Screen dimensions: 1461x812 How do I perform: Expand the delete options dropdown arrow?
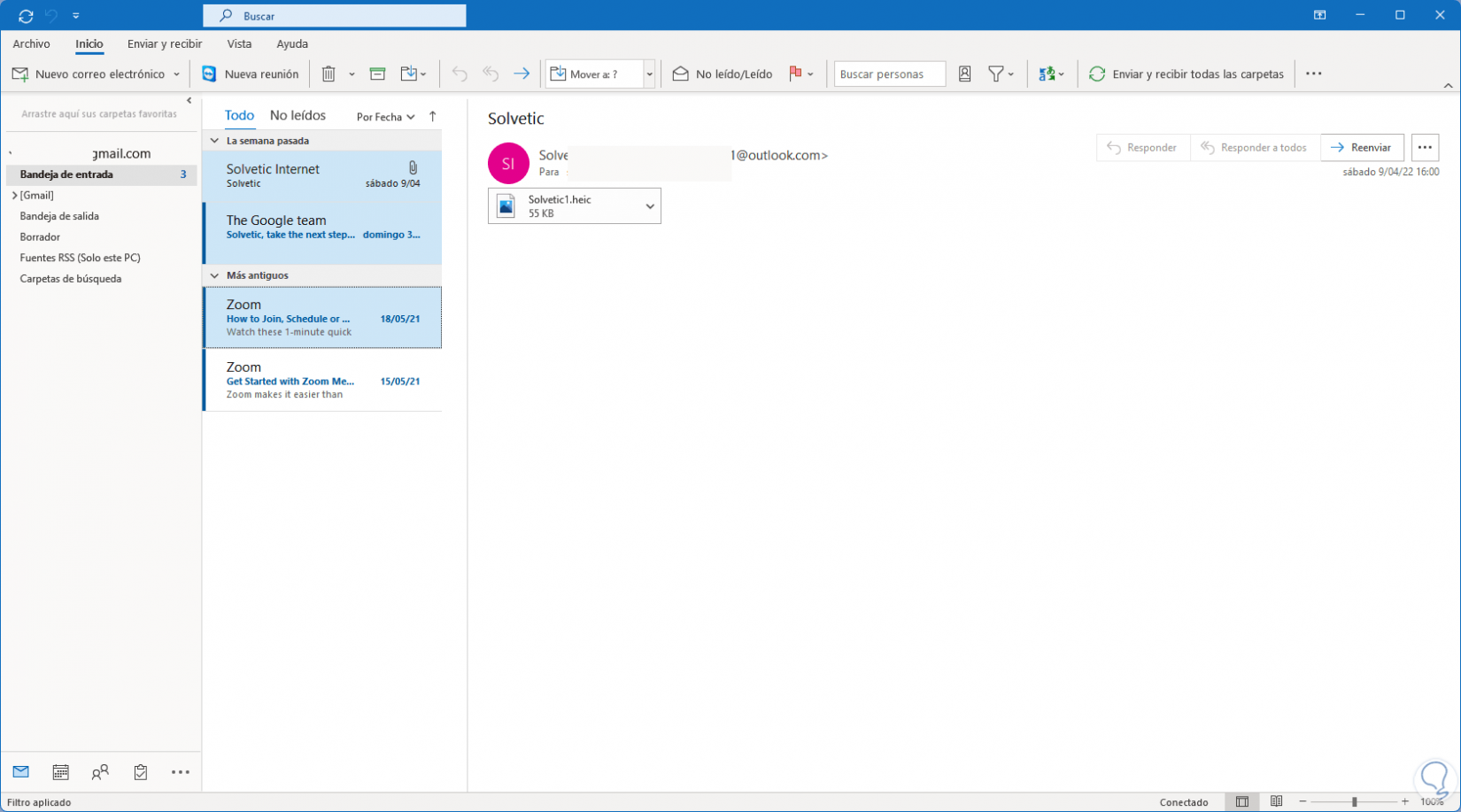(x=352, y=74)
